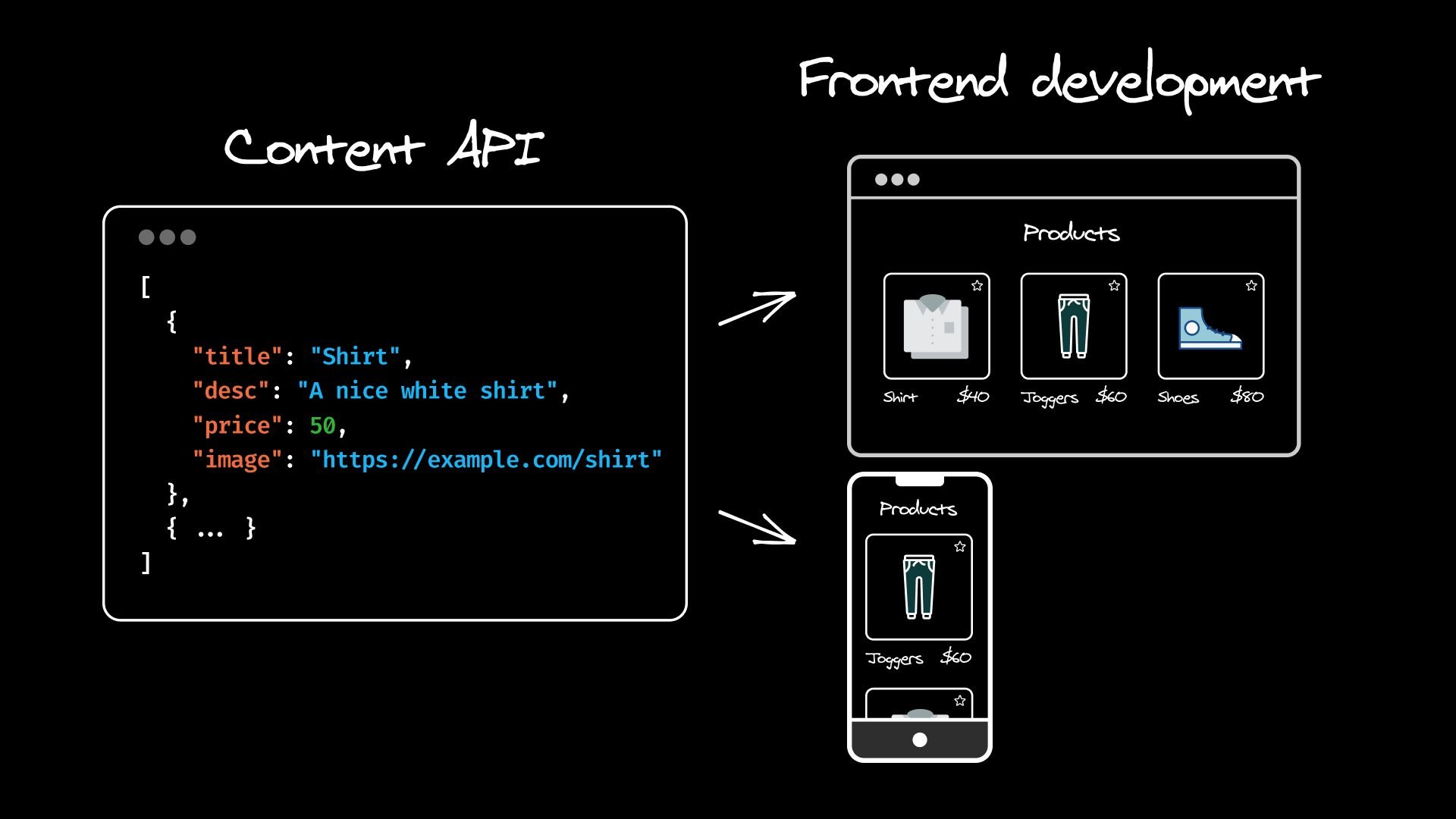Click the desktop browser dots indicator
The height and width of the screenshot is (819, 1456).
pyautogui.click(x=895, y=180)
